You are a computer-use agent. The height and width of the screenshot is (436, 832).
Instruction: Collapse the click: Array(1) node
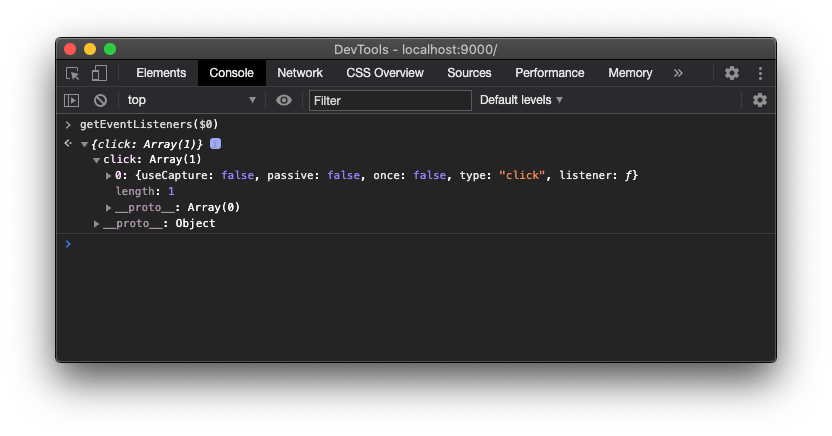pyautogui.click(x=96, y=160)
